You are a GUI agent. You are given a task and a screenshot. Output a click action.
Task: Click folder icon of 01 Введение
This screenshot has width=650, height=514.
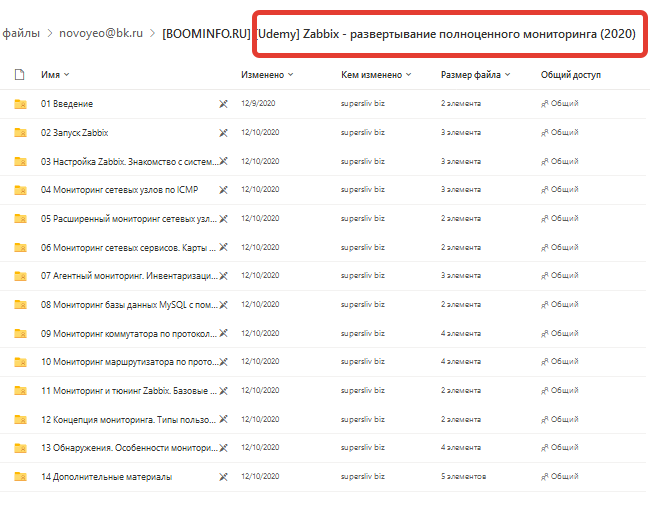pos(20,104)
